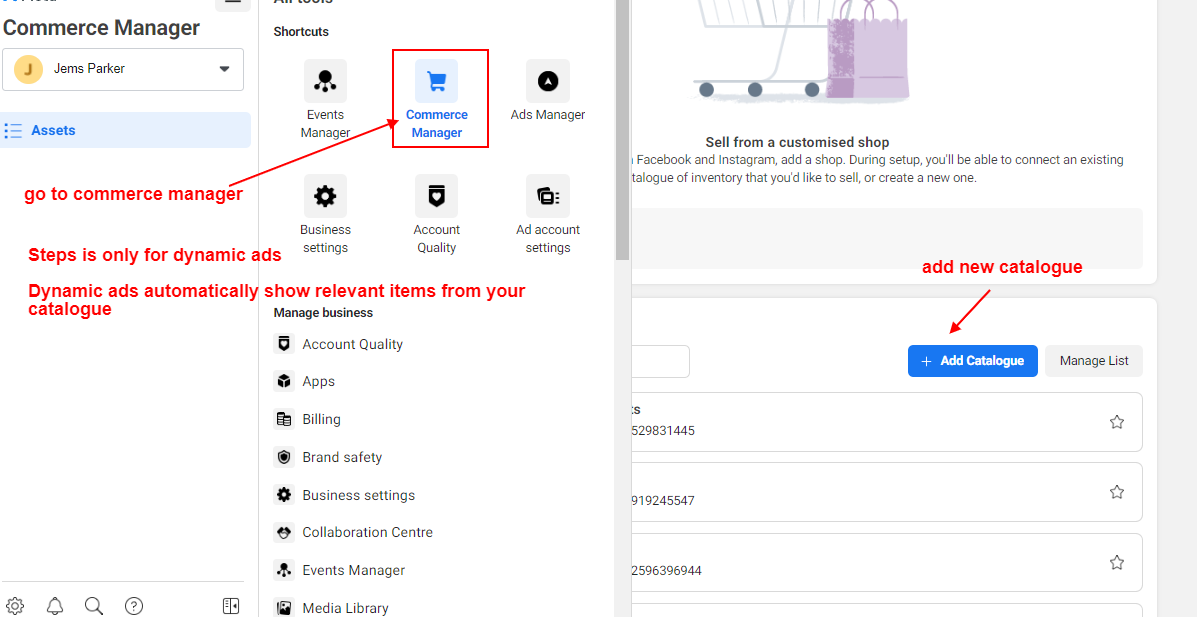Click the notifications bell icon
The width and height of the screenshot is (1197, 617).
[x=55, y=606]
